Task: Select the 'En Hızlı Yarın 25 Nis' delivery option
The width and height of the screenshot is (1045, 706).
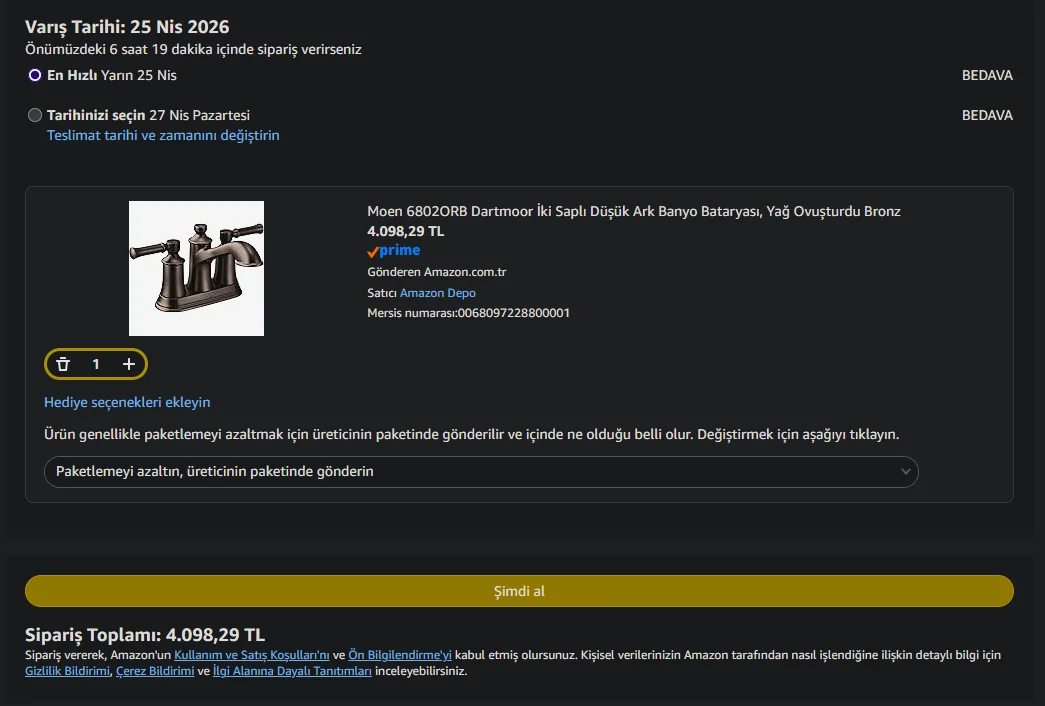Action: [x=35, y=75]
